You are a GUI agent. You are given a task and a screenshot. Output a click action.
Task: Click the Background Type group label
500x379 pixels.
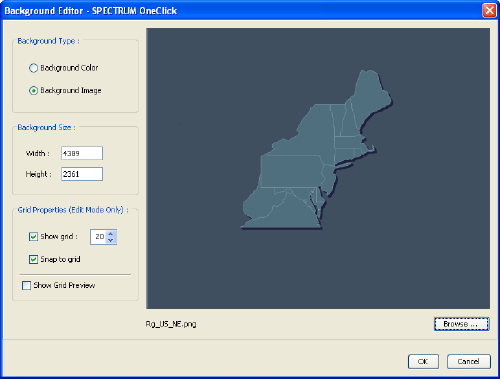tap(48, 41)
